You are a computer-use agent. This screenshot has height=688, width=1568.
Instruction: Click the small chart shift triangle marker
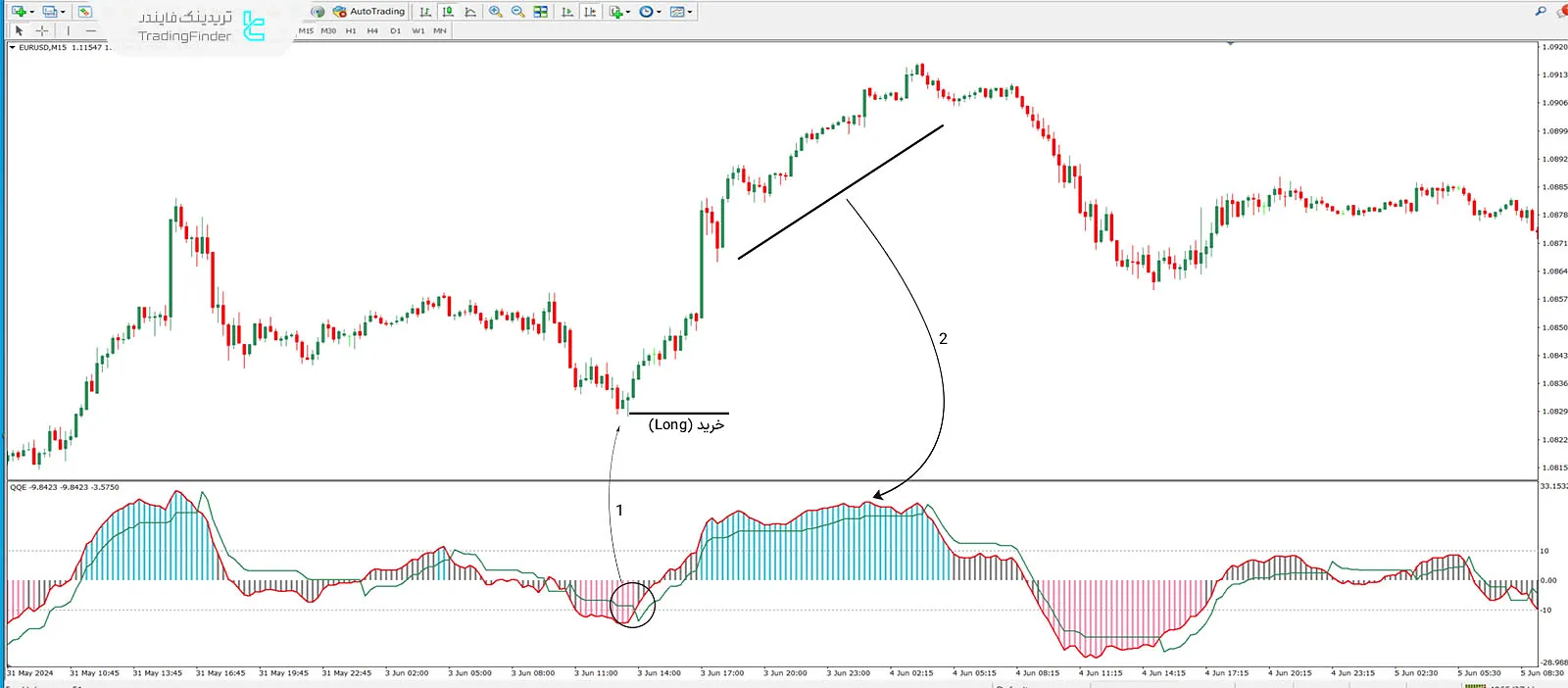1230,44
